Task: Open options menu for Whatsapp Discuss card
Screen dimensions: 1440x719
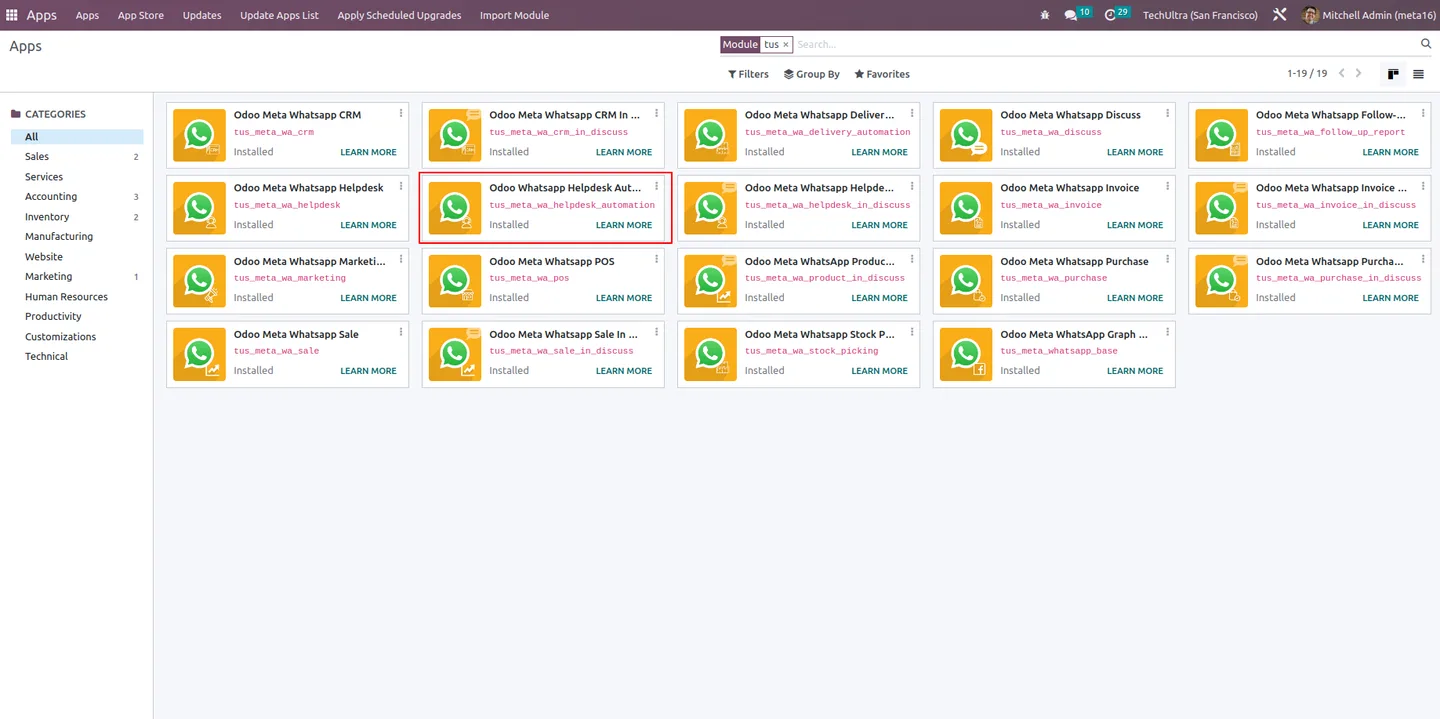Action: coord(1168,113)
